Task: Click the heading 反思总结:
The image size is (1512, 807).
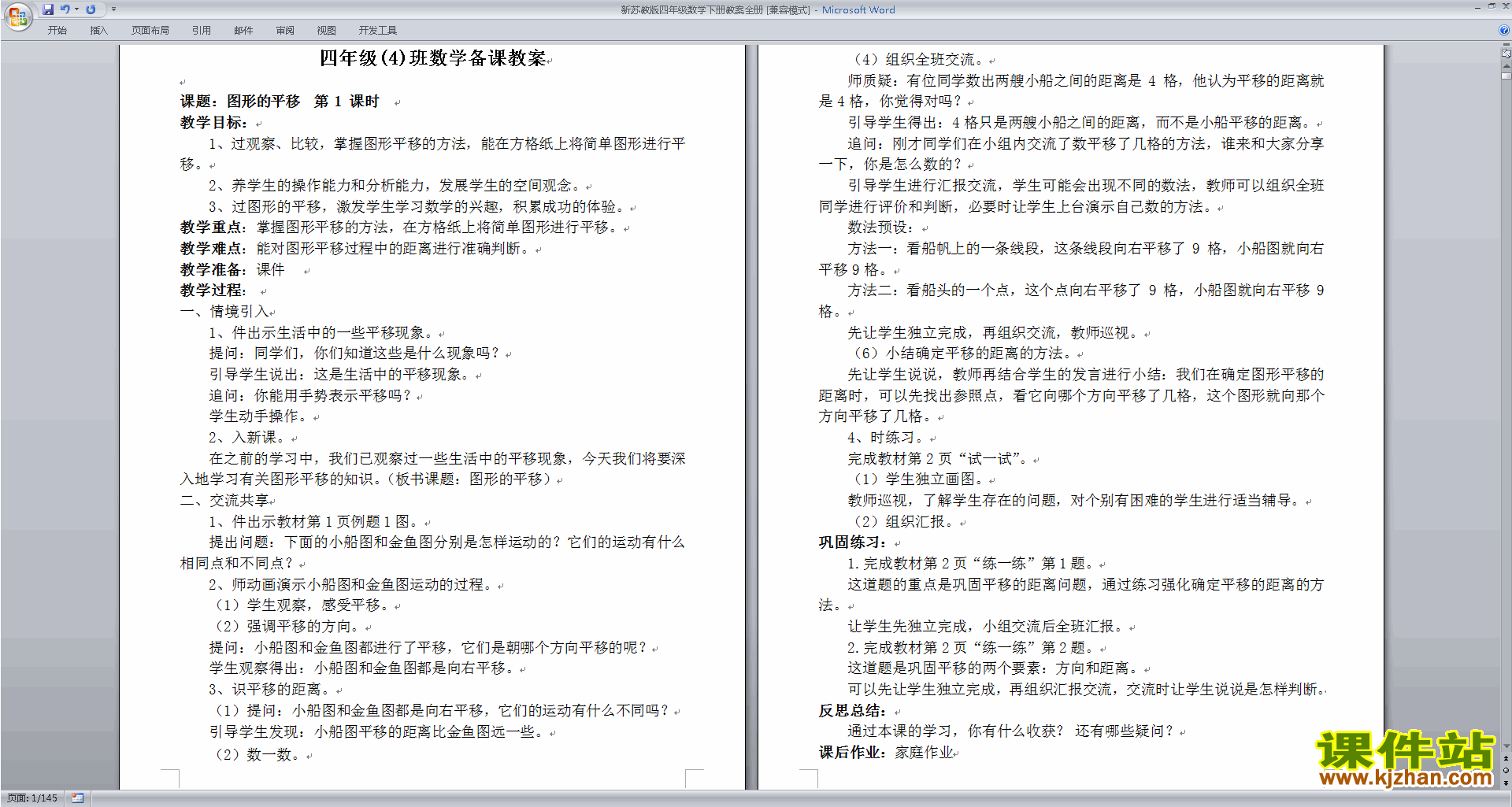Action: pyautogui.click(x=853, y=711)
